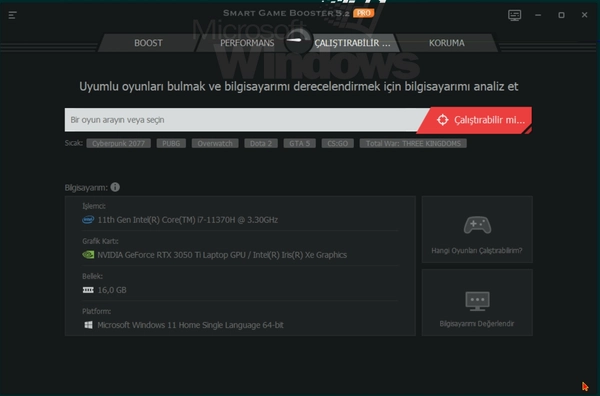Click the info icon beside Bilgisayarım
The height and width of the screenshot is (396, 600).
[x=115, y=187]
